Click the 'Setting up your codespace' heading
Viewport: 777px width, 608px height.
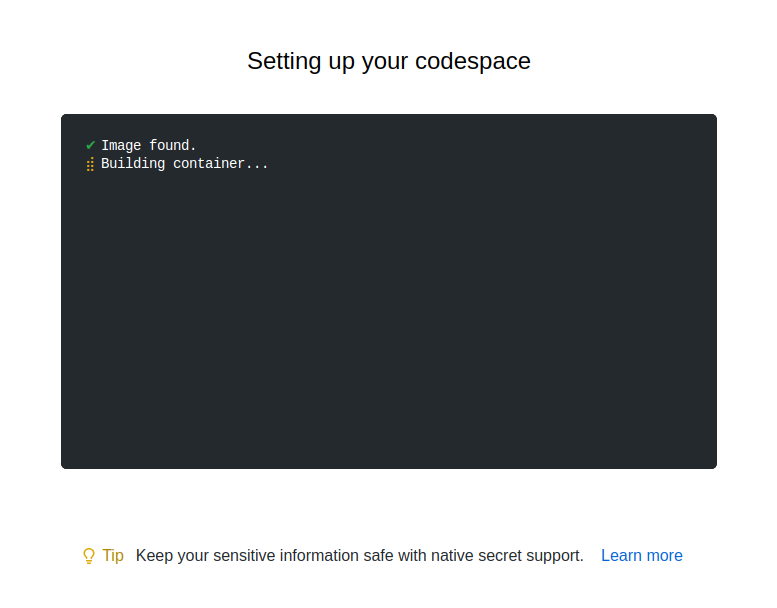point(389,61)
